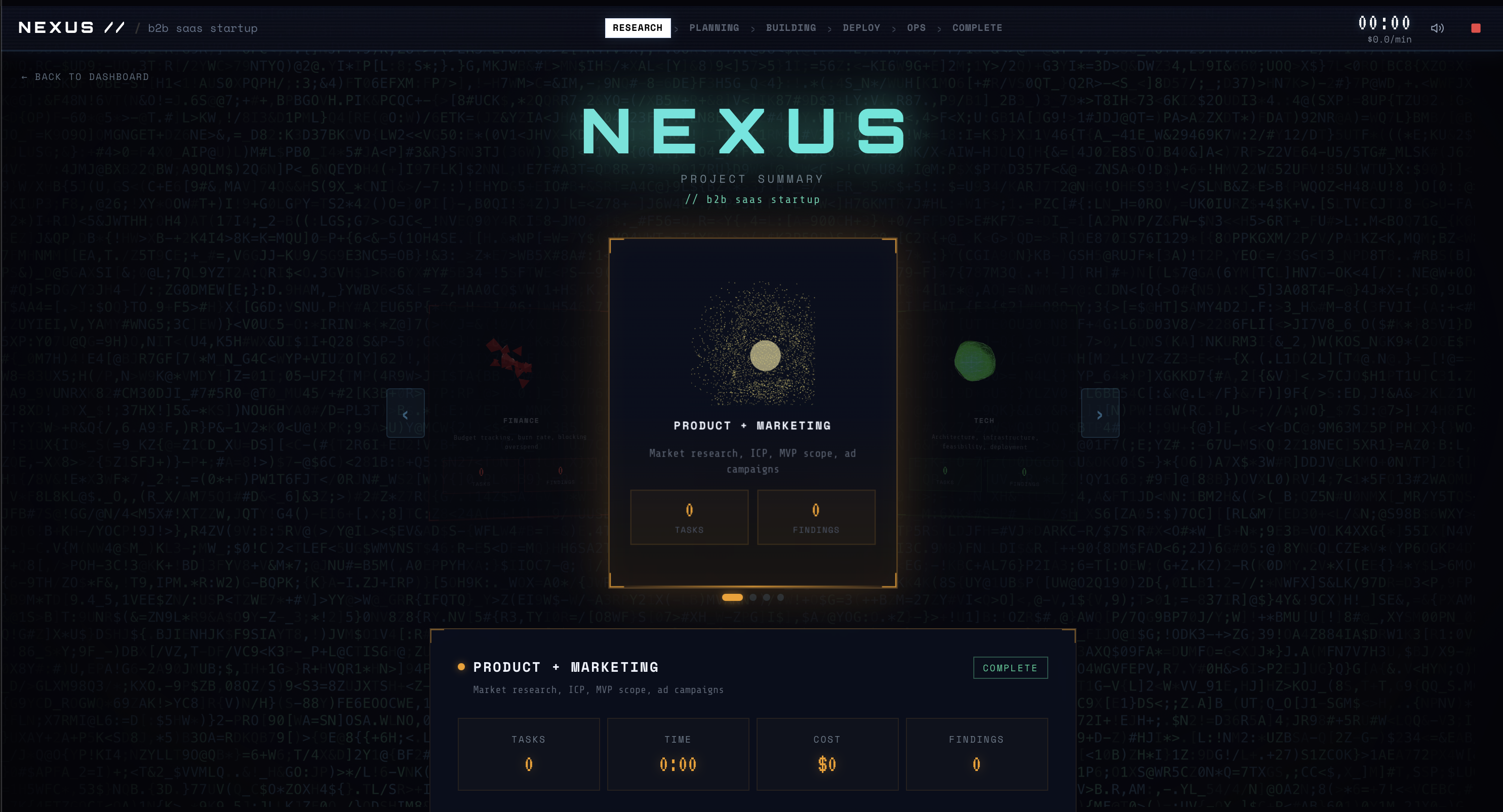Image resolution: width=1503 pixels, height=812 pixels.
Task: Select the active orange carousel indicator
Action: (x=732, y=597)
